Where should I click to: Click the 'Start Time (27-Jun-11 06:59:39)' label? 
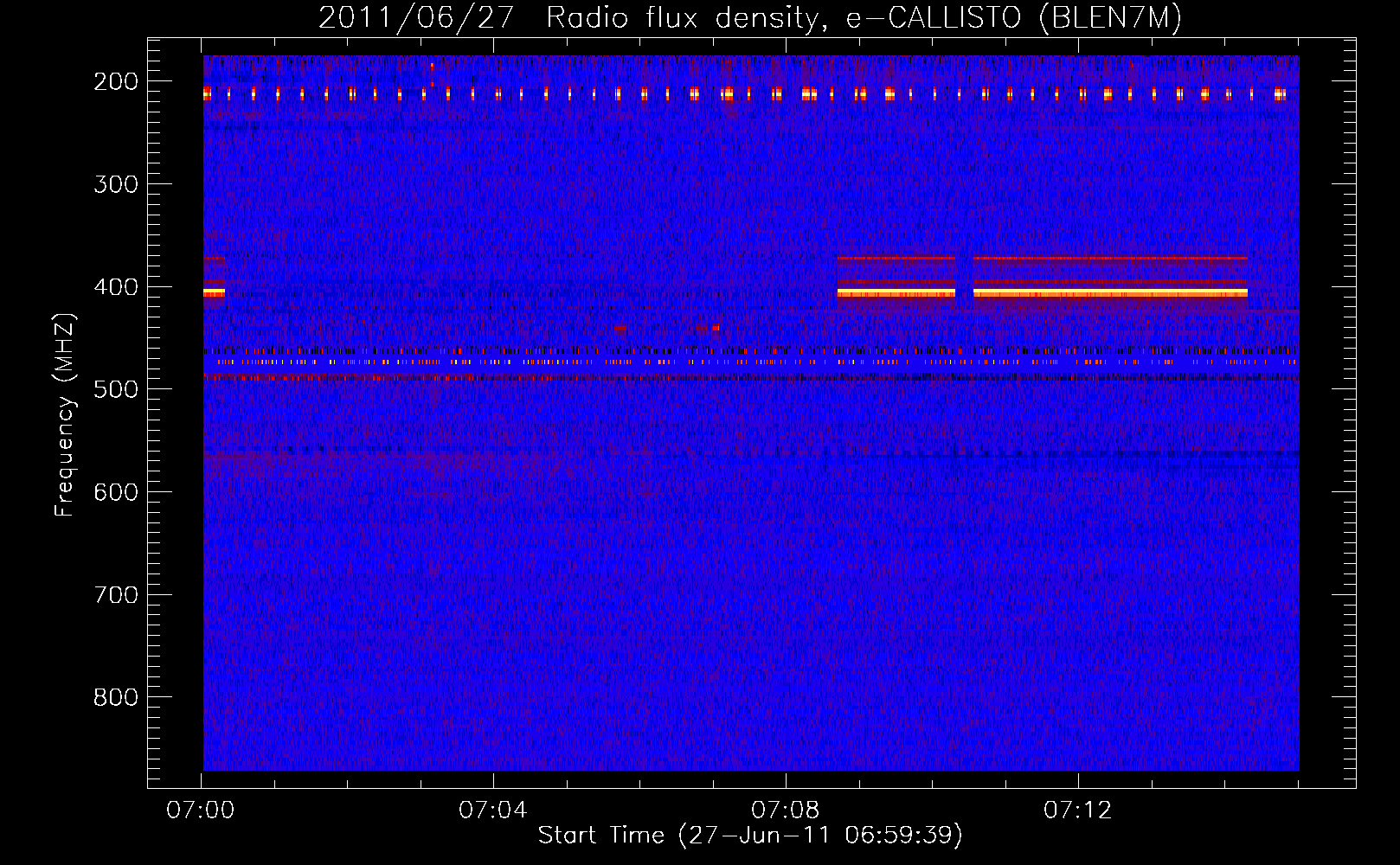[x=750, y=836]
